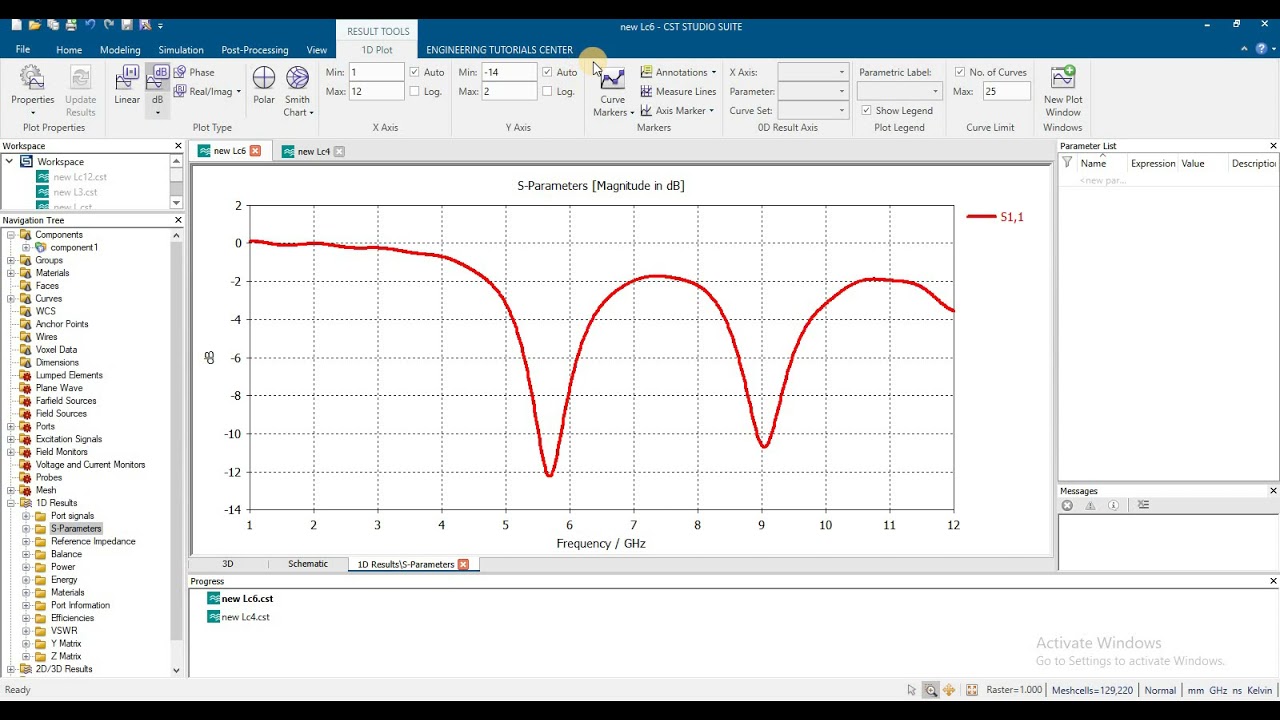The height and width of the screenshot is (720, 1280).
Task: Select the pan tool in status bar
Action: pos(949,690)
